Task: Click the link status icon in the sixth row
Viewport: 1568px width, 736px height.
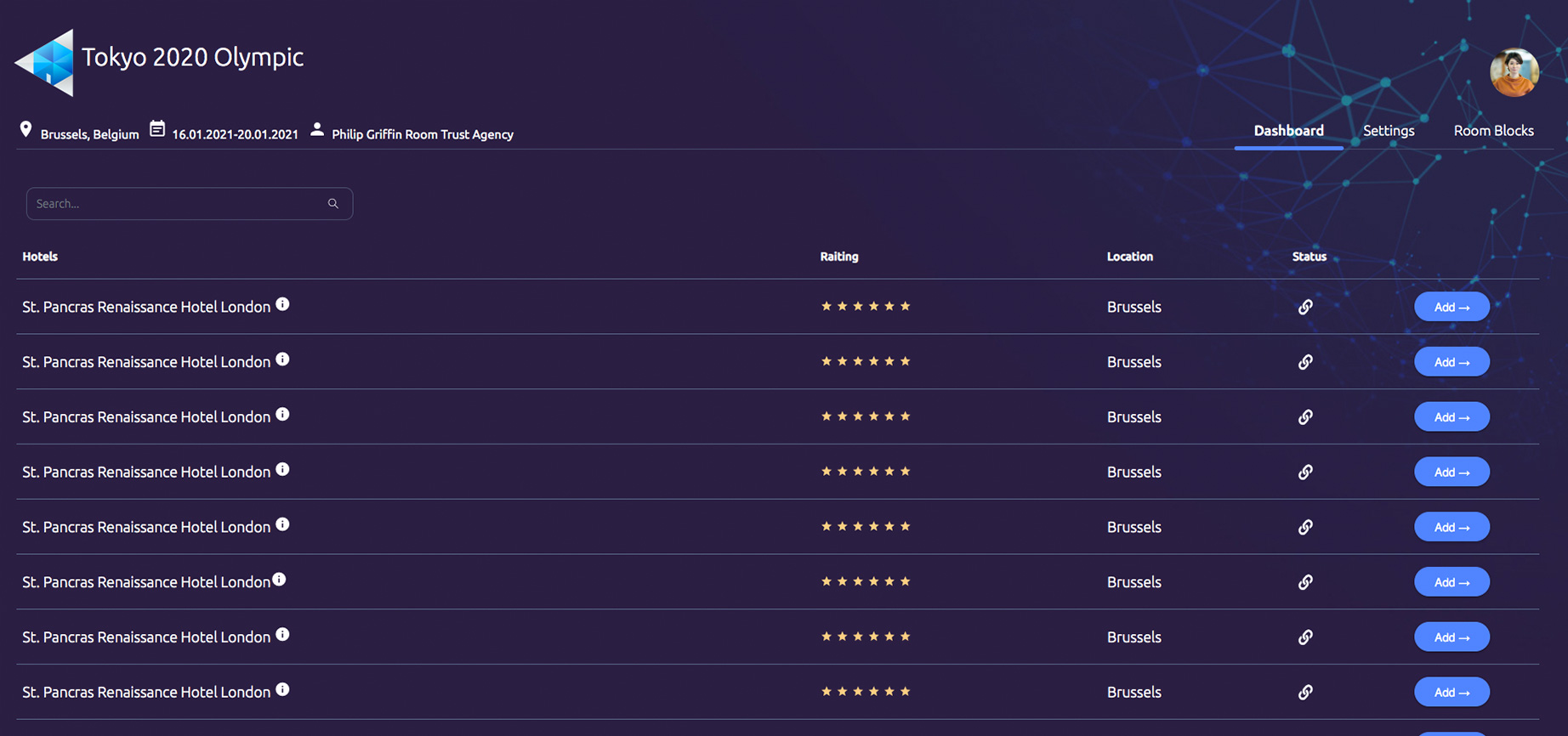Action: click(x=1305, y=582)
